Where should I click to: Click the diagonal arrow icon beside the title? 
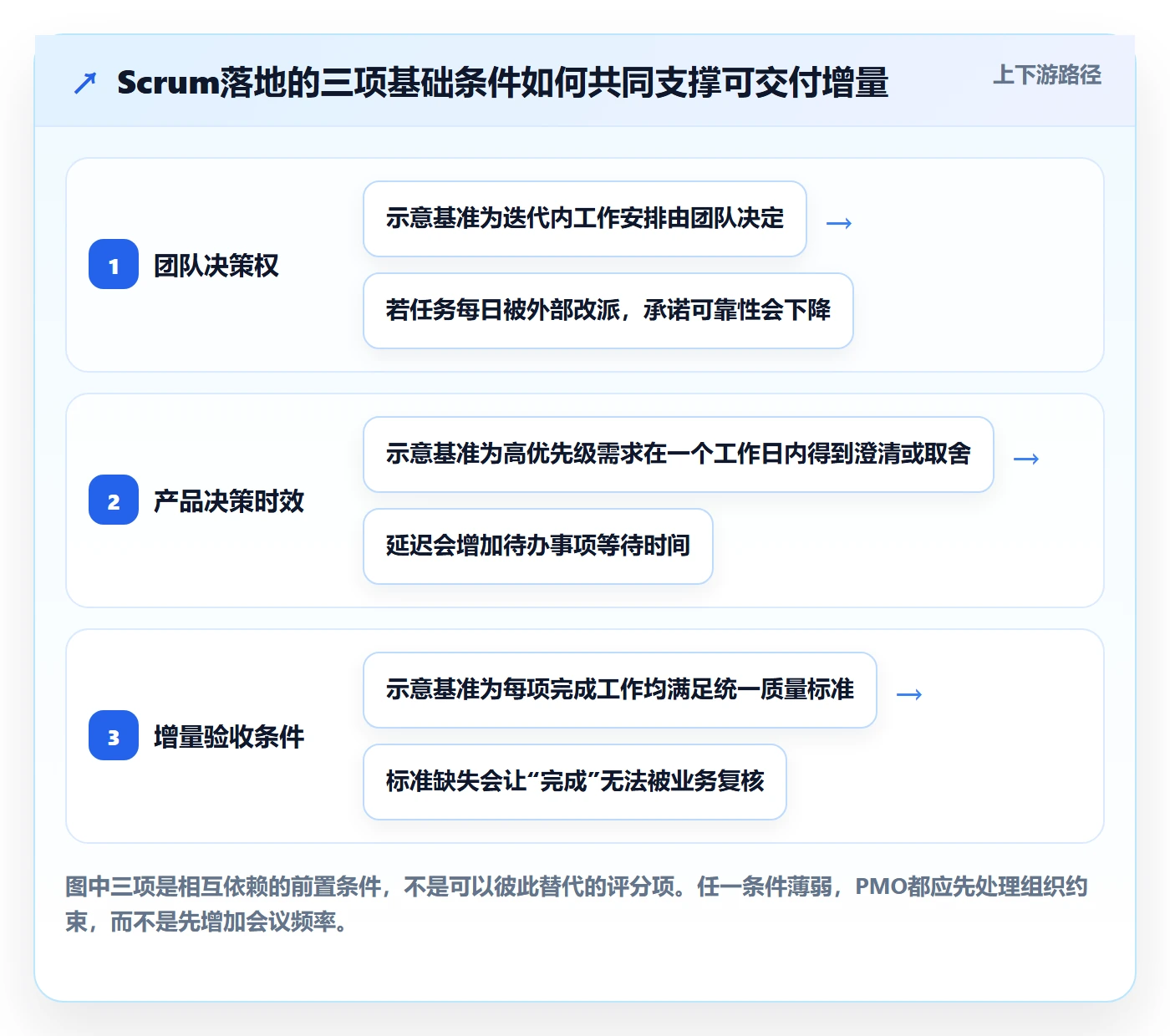click(x=85, y=83)
